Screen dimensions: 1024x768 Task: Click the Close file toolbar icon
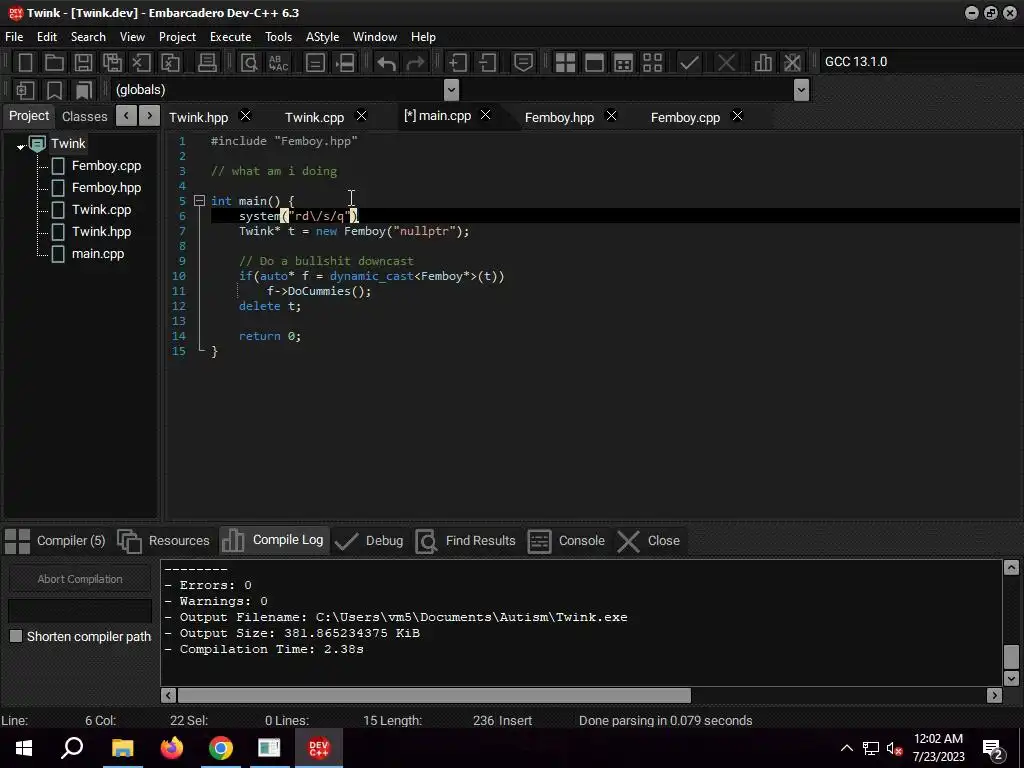141,63
